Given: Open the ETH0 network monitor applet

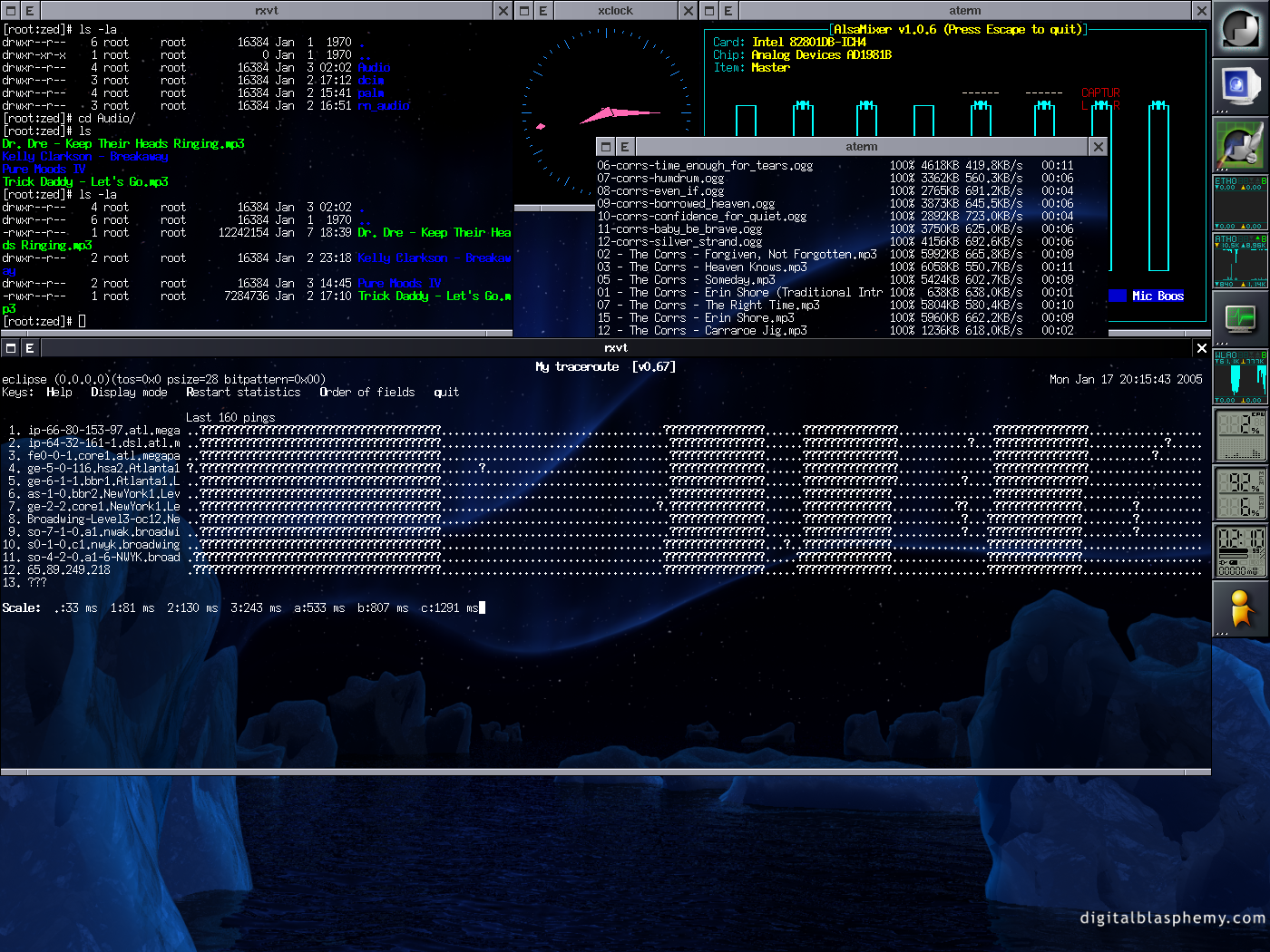Looking at the screenshot, I should 1240,202.
